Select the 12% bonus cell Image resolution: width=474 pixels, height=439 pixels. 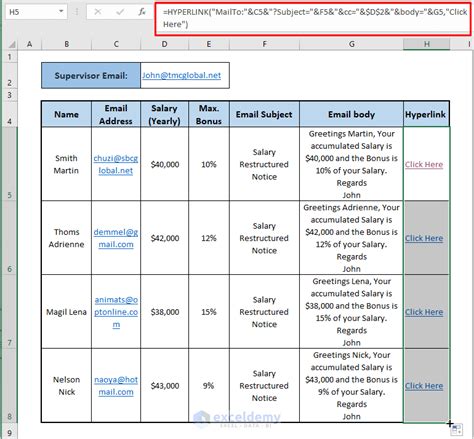coord(209,238)
